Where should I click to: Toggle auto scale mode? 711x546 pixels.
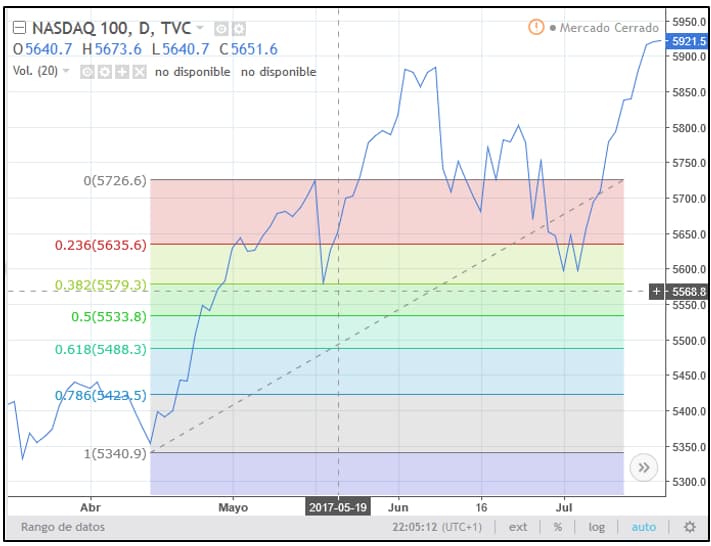coord(643,527)
